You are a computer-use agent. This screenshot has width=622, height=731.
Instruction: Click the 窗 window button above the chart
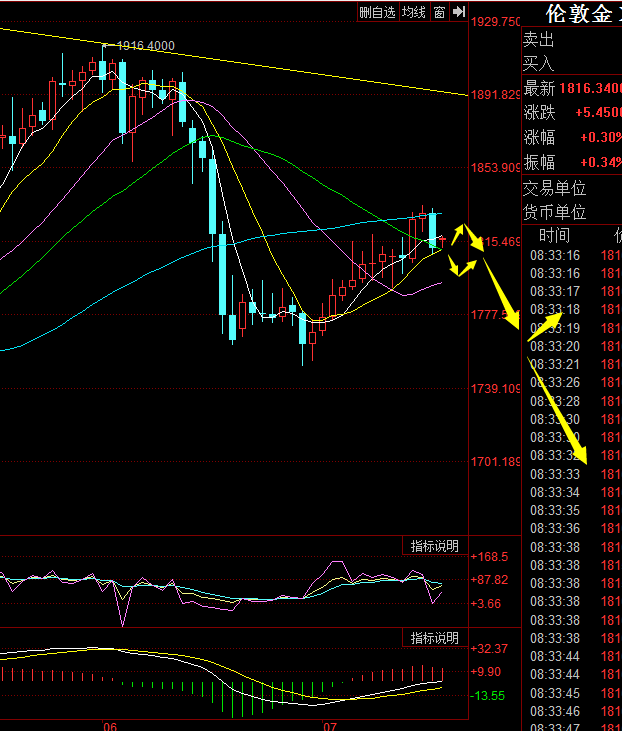pyautogui.click(x=439, y=12)
